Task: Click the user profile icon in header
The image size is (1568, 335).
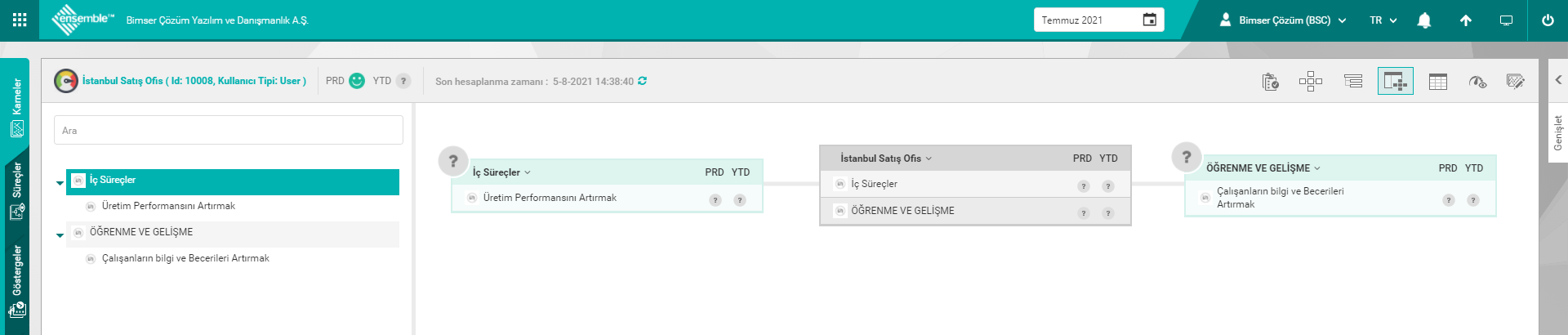Action: click(1225, 20)
